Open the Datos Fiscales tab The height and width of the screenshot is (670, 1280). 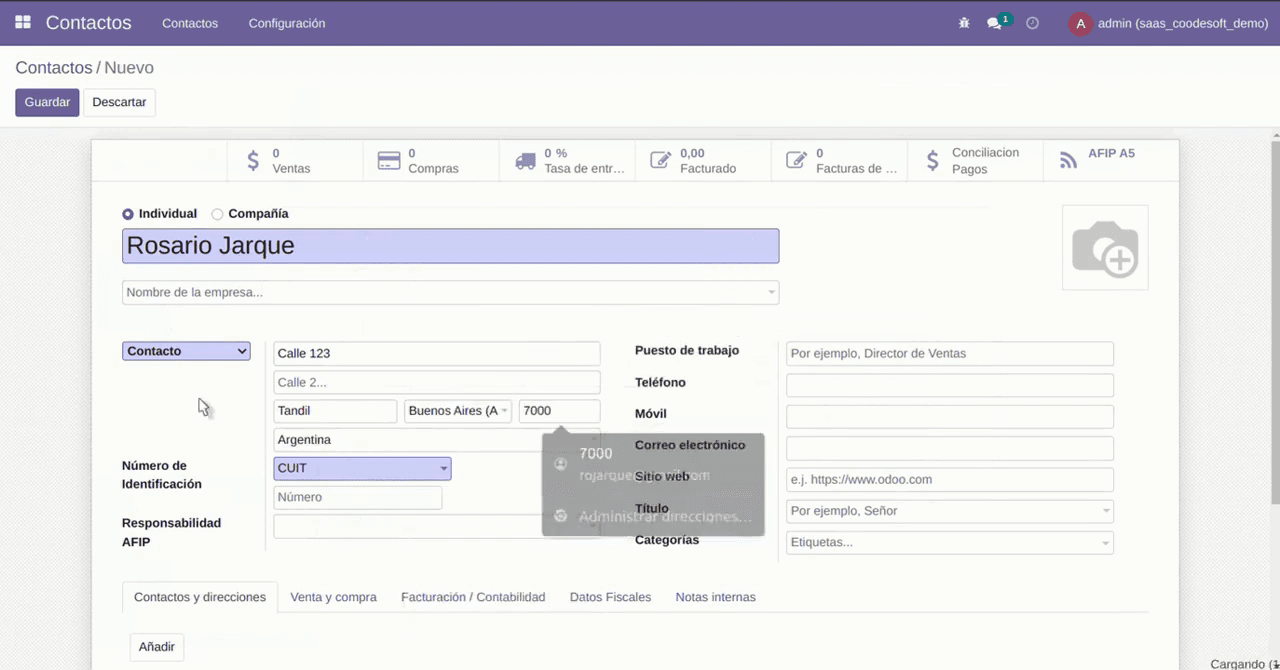click(610, 597)
